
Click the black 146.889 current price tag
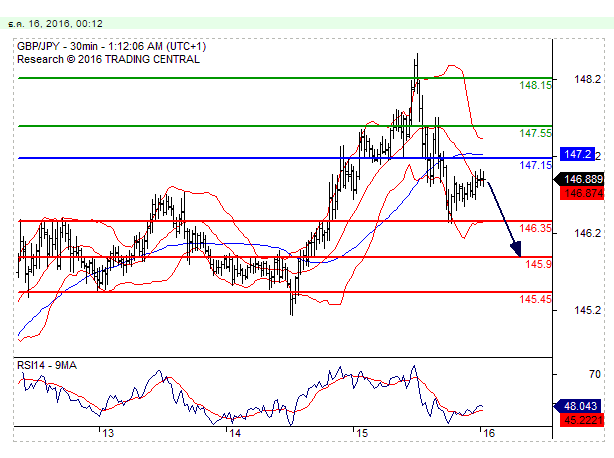(x=581, y=179)
